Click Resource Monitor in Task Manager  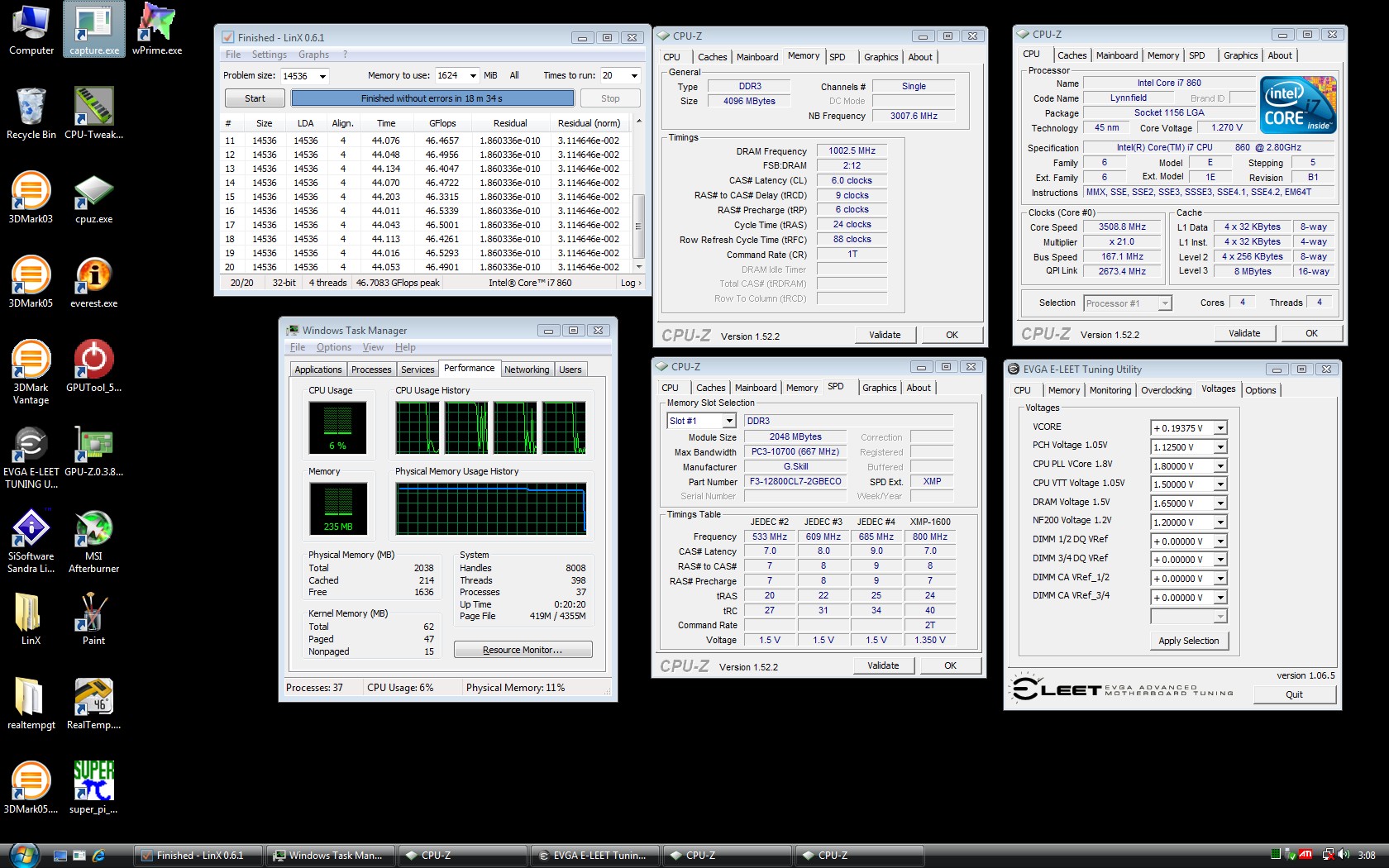[x=523, y=650]
